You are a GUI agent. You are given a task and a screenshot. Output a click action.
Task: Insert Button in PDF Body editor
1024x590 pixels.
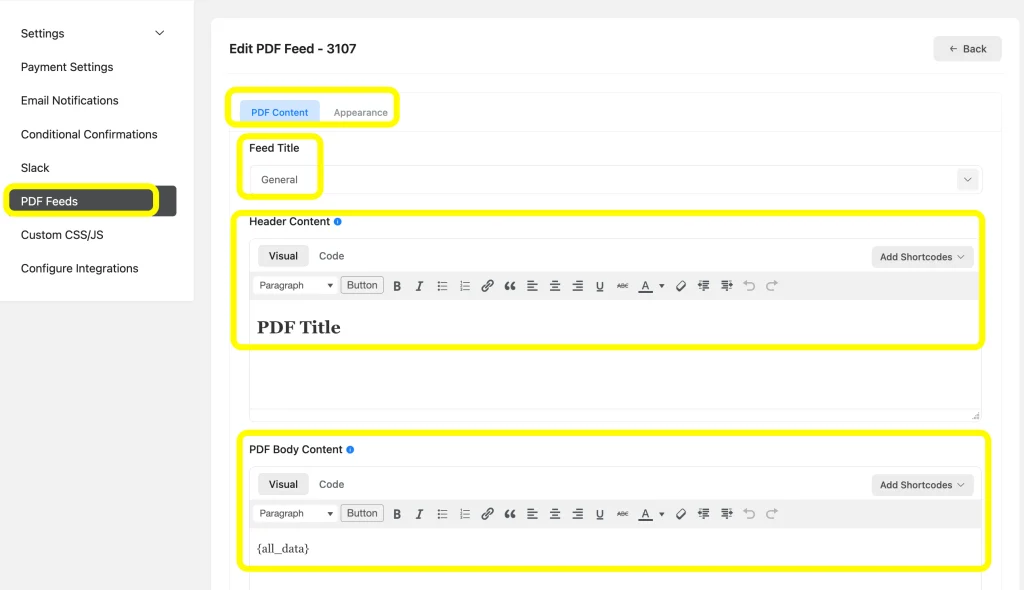(x=362, y=514)
